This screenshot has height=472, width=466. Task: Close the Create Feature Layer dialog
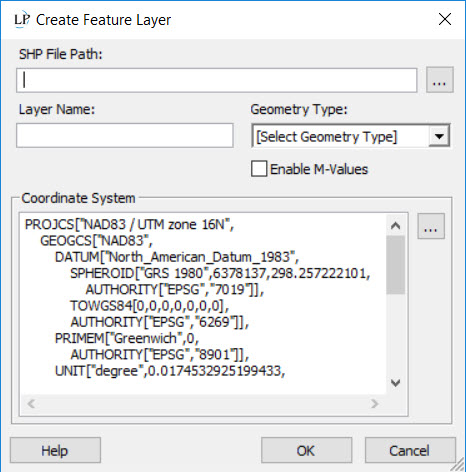click(x=445, y=19)
